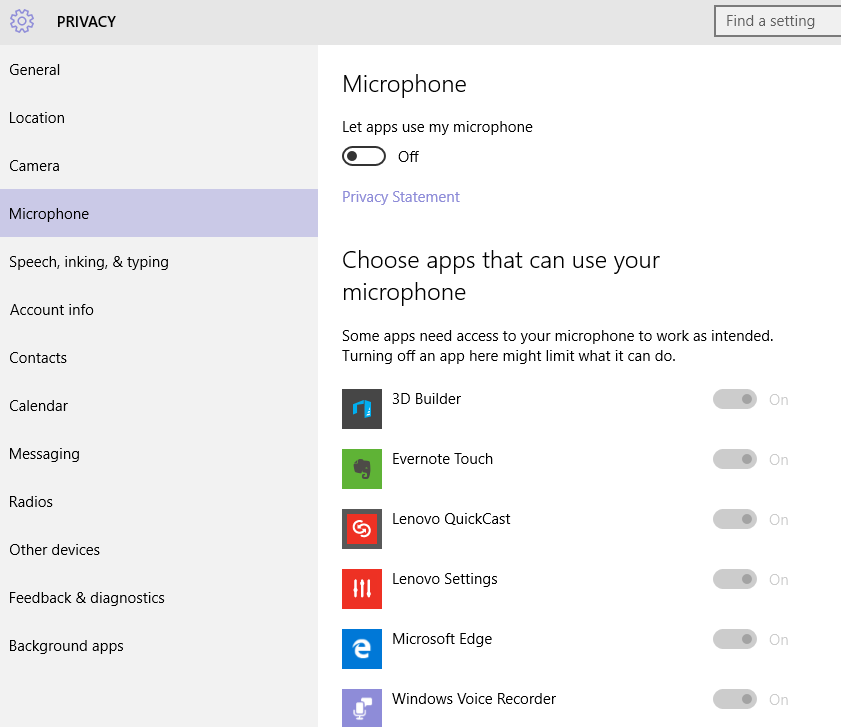Select the Microphone section in sidebar

click(159, 214)
